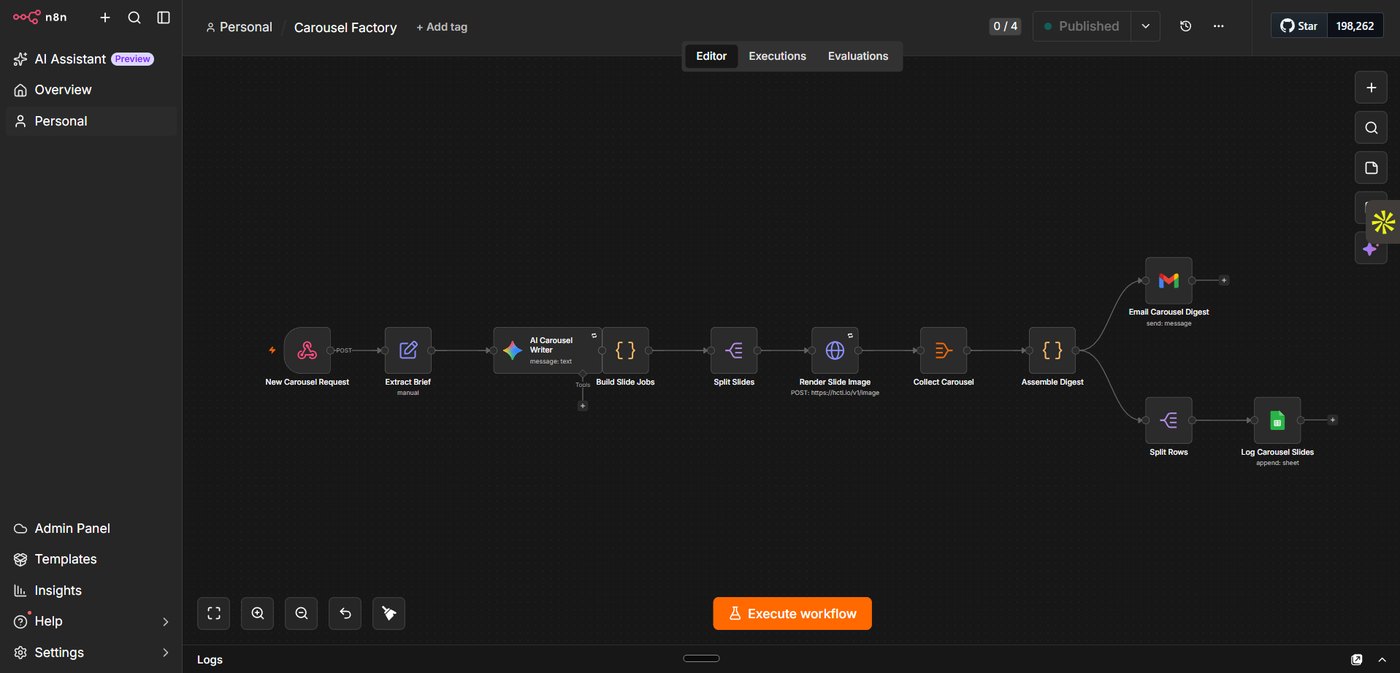
Task: Click the POST label on webhook connection
Action: tap(344, 350)
